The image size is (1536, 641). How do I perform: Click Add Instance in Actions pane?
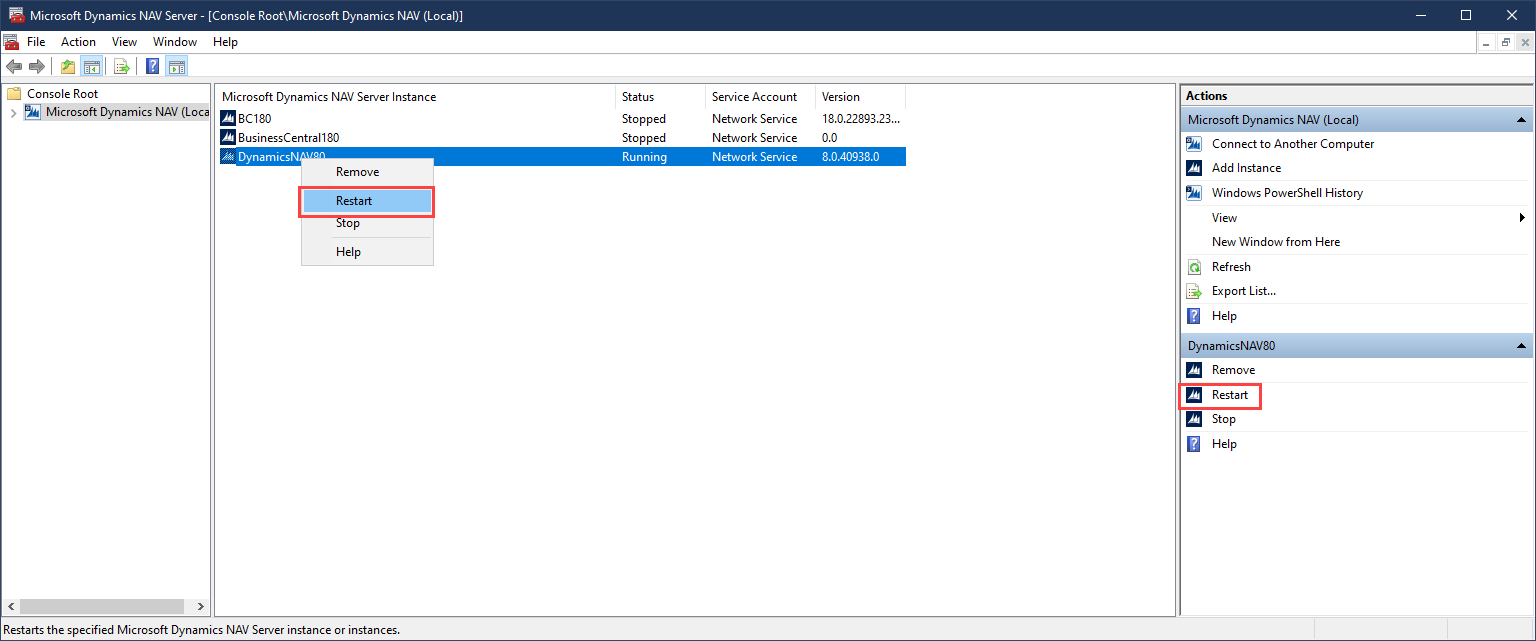pyautogui.click(x=1246, y=168)
